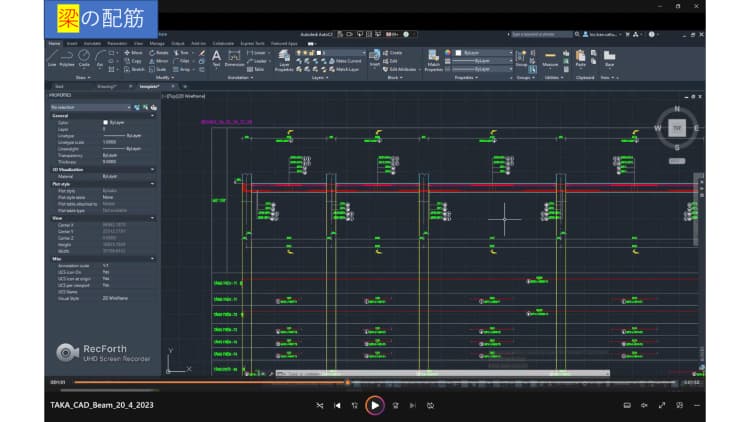Click the Mirror tool

159,61
